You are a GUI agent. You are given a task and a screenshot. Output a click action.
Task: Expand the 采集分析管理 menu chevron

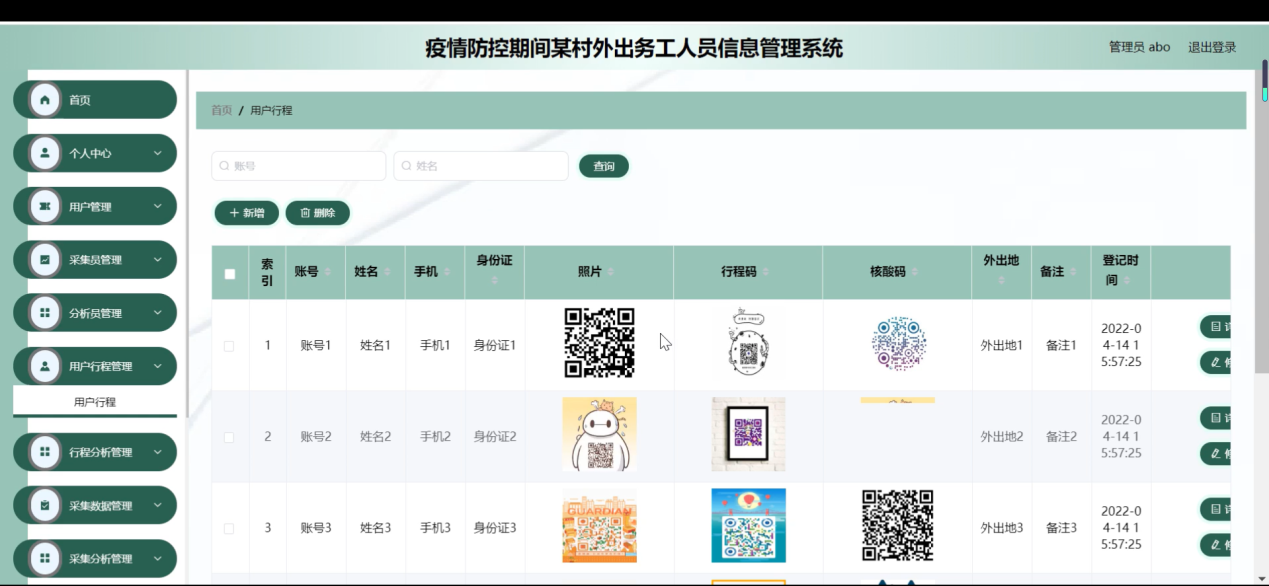[x=157, y=558]
